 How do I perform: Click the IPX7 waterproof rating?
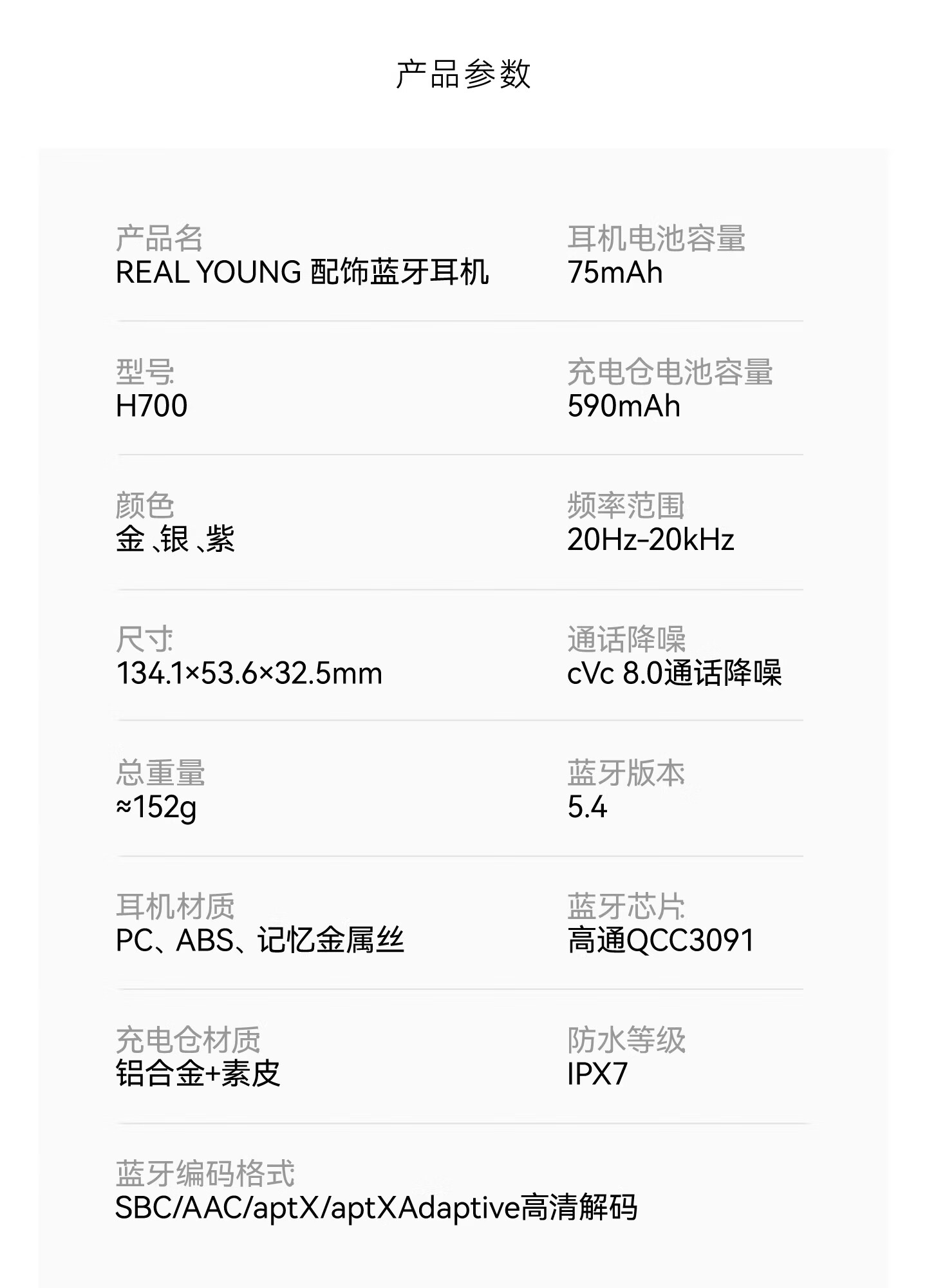coord(597,1074)
